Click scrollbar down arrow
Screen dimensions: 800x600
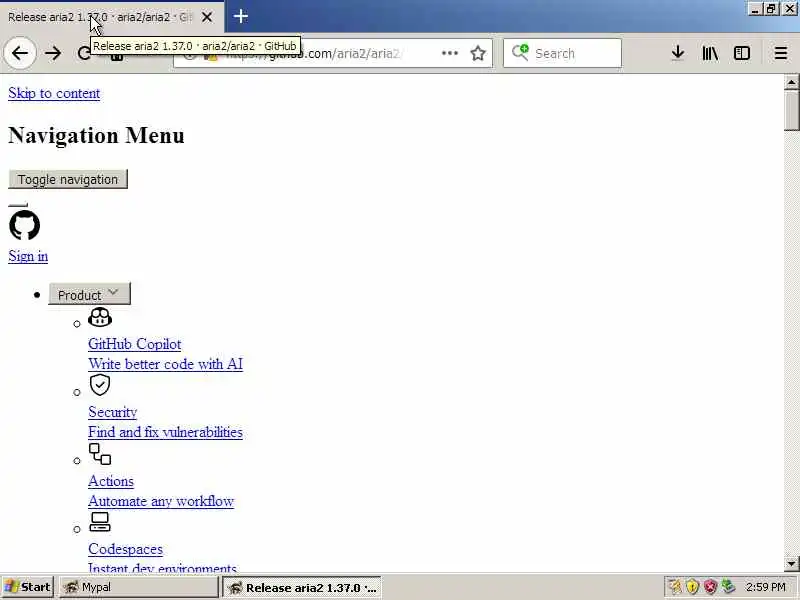pos(791,564)
